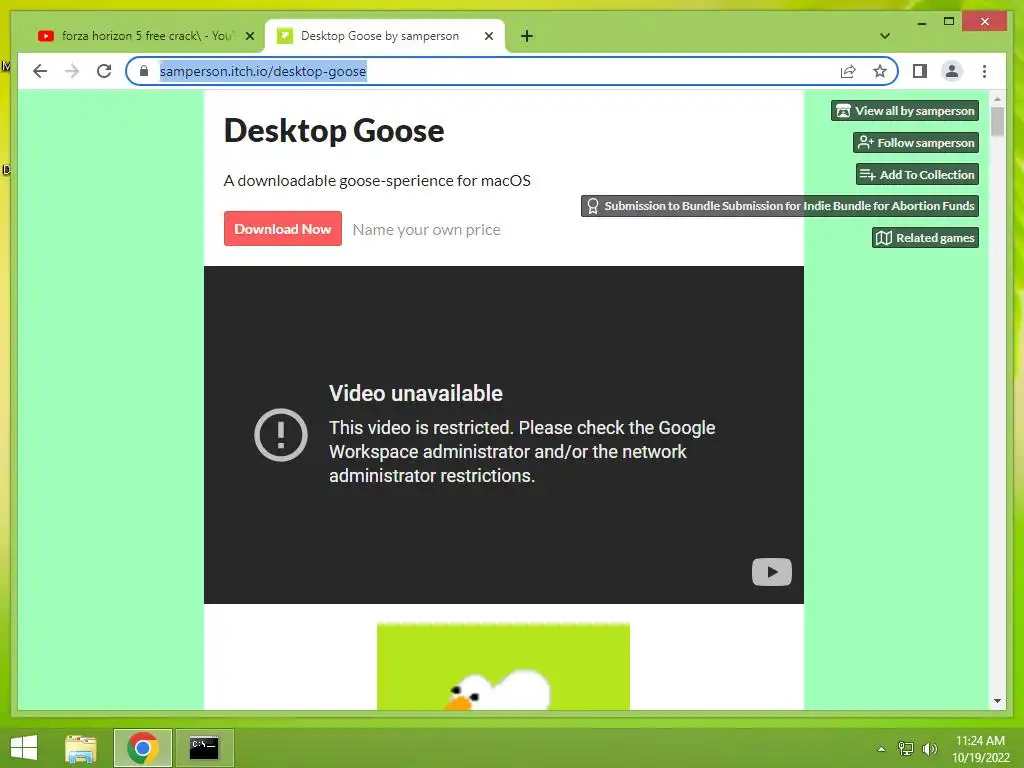The width and height of the screenshot is (1024, 768).
Task: Click View all by samperson
Action: (904, 110)
